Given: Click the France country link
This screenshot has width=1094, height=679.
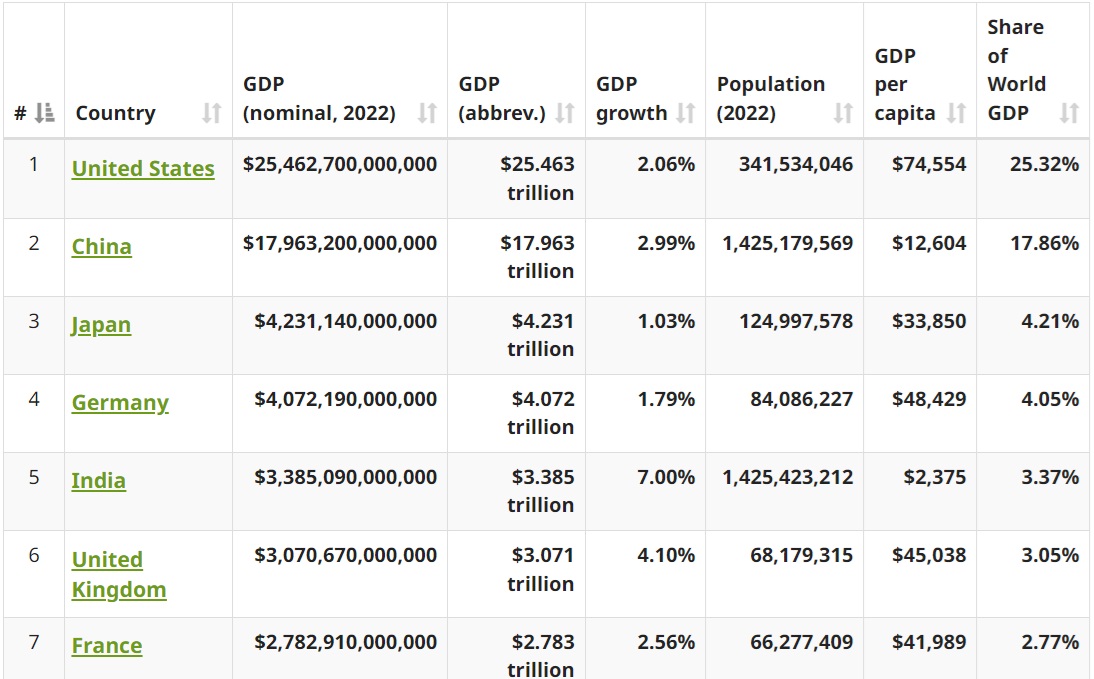Looking at the screenshot, I should click(x=107, y=646).
